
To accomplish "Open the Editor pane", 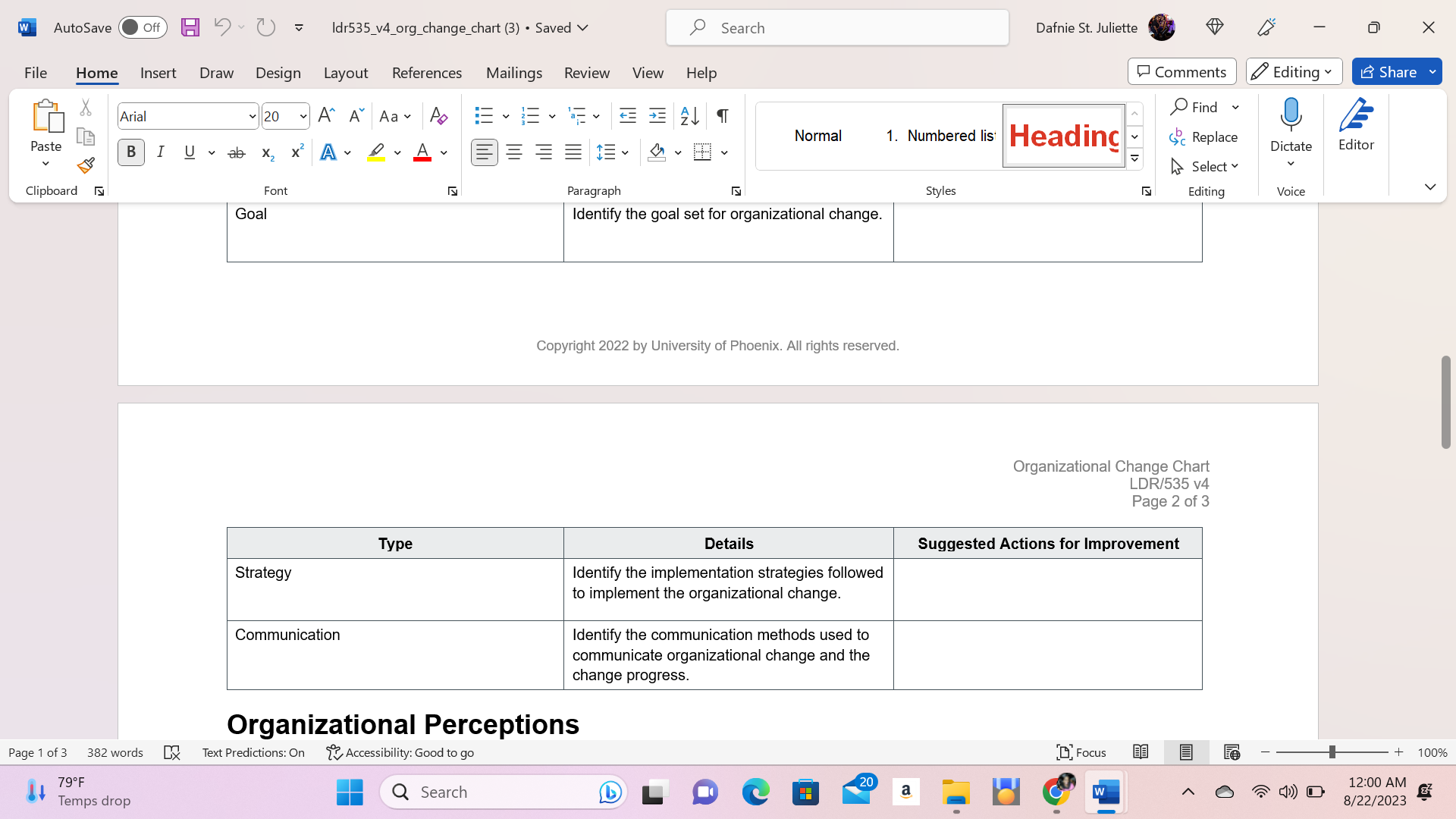I will (1356, 129).
